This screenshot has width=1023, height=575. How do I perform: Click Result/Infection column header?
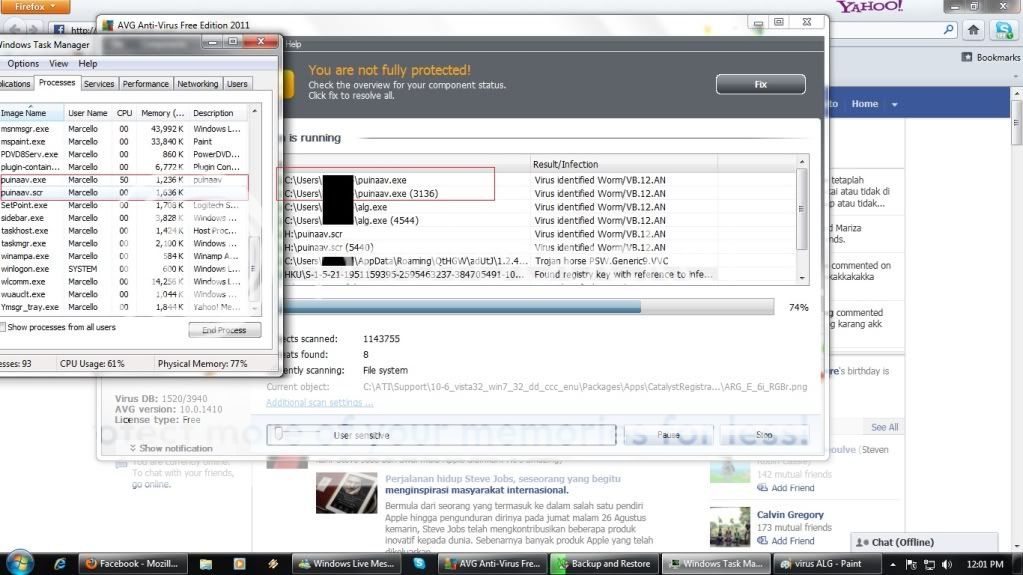[623, 164]
